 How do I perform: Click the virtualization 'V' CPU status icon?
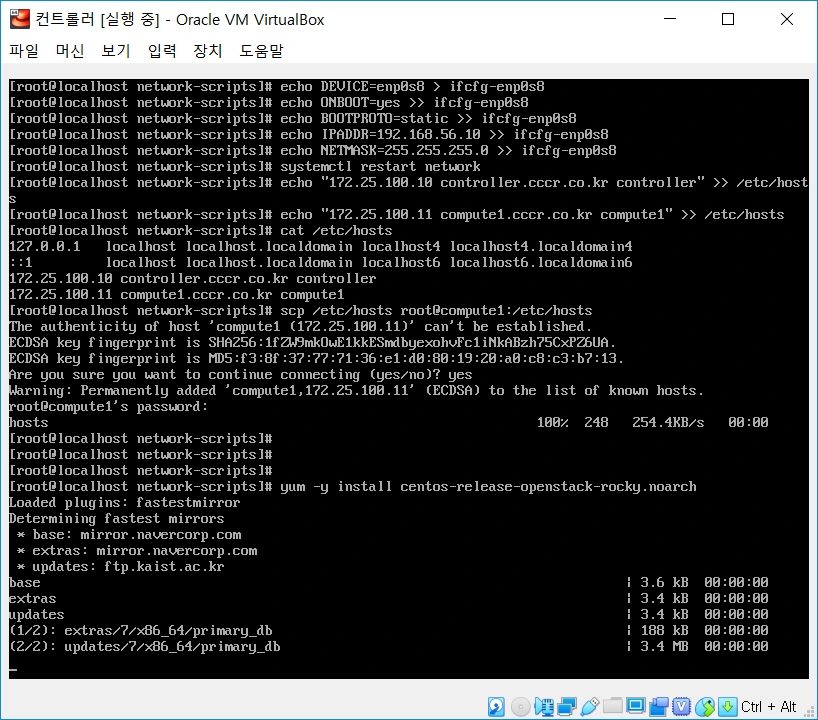[681, 707]
